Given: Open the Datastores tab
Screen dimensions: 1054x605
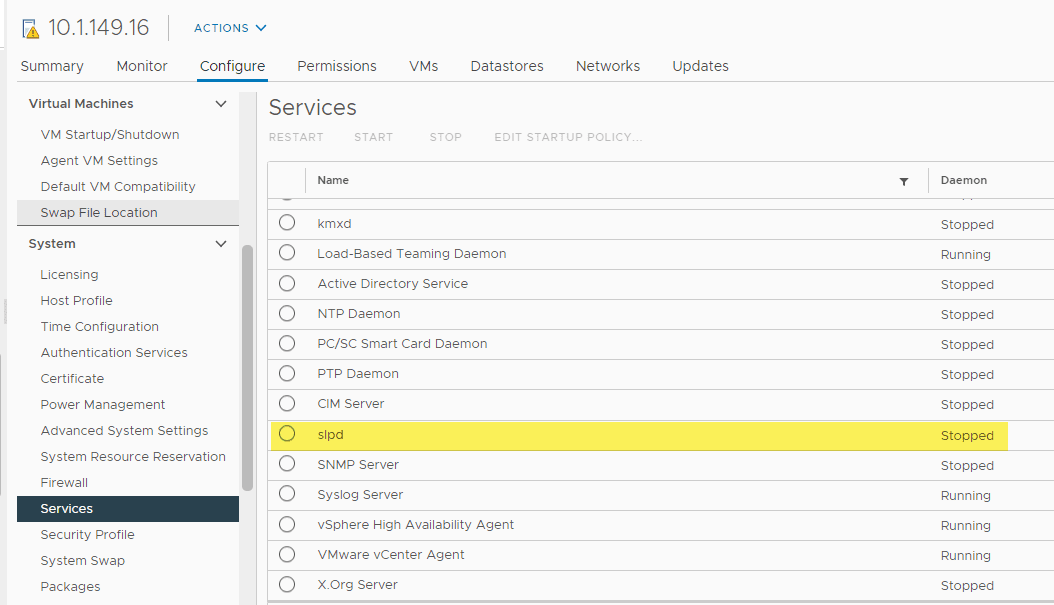Looking at the screenshot, I should tap(507, 66).
